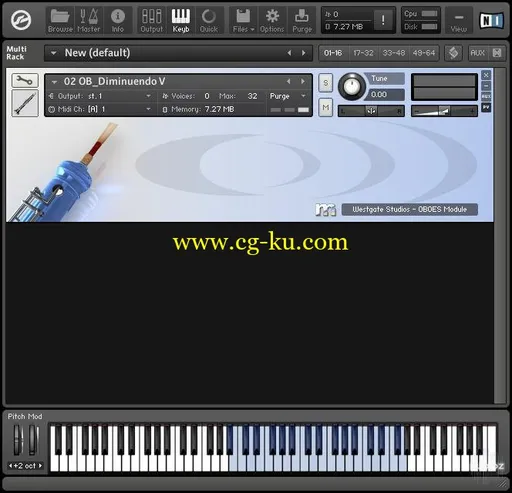Adjust the L-R pan slider

371,111
